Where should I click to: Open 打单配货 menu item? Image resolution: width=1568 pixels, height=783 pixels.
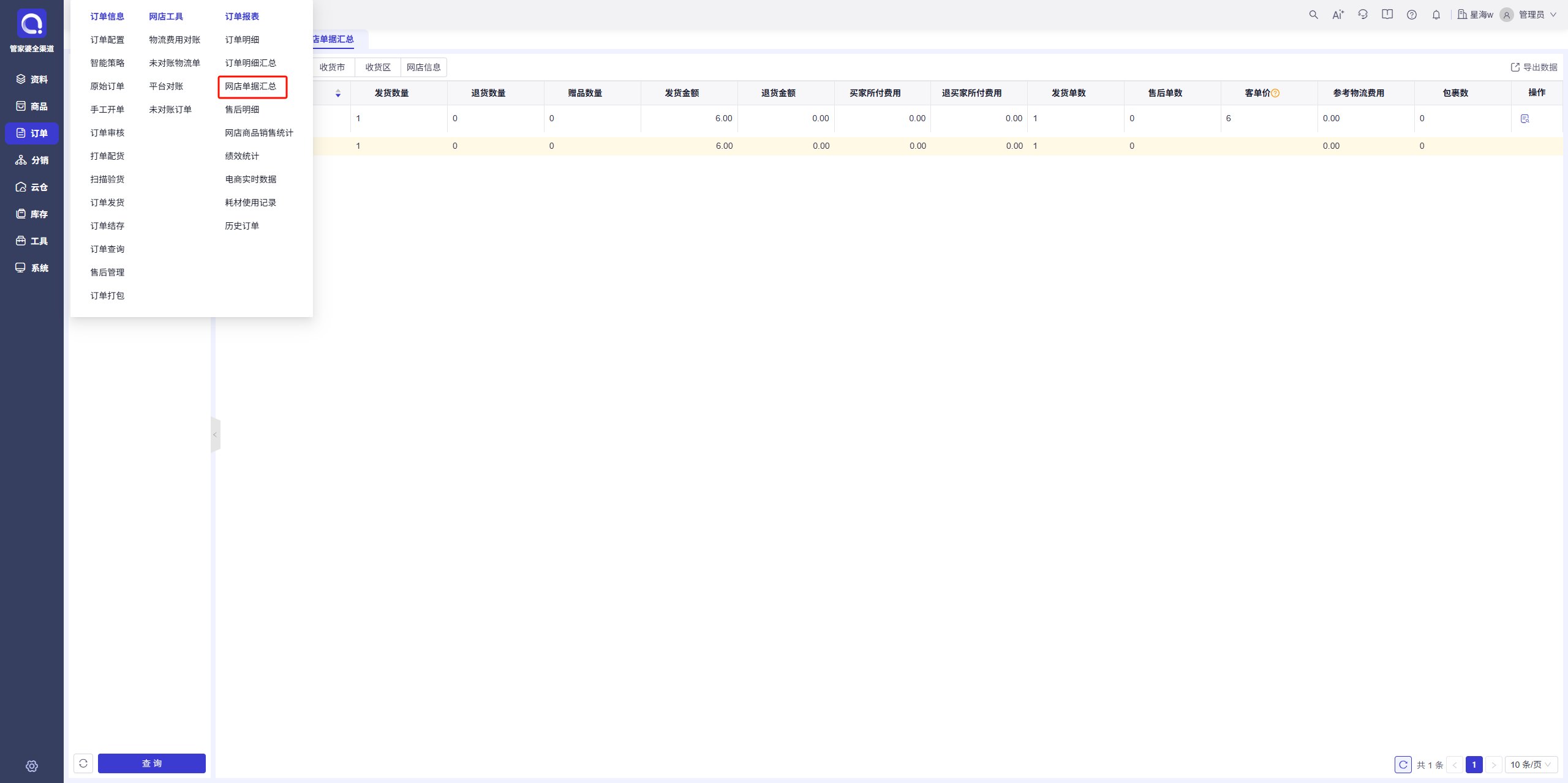click(107, 156)
